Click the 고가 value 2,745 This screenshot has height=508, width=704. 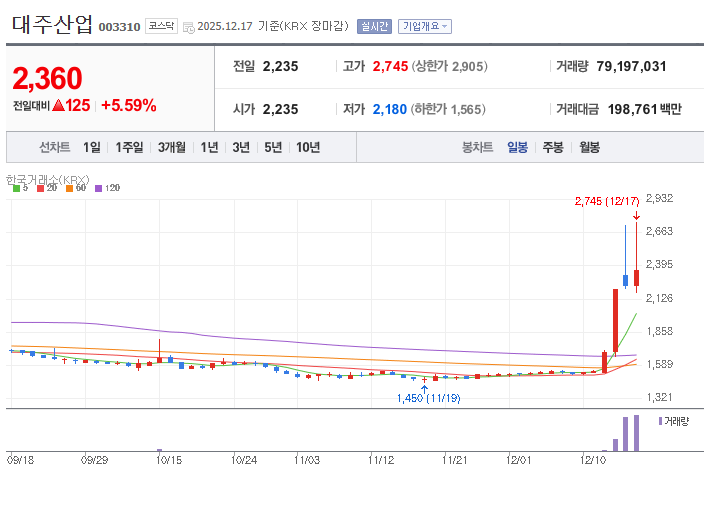[x=390, y=66]
